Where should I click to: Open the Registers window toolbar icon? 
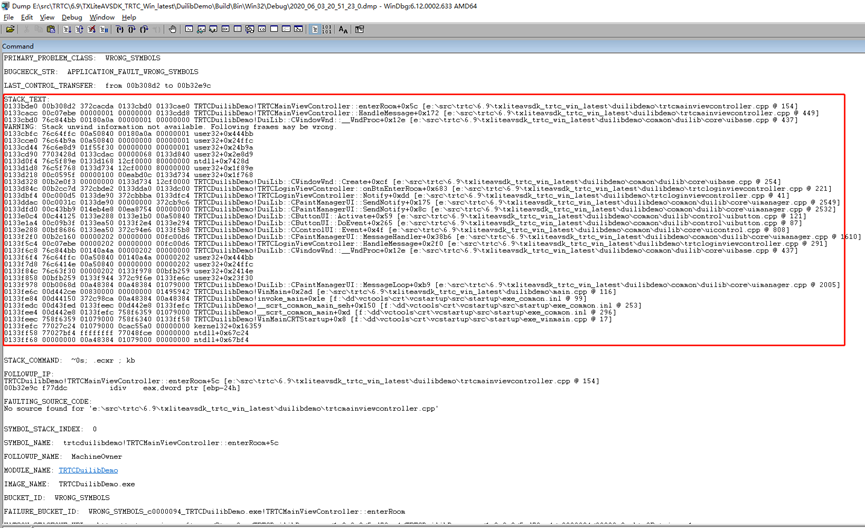(225, 29)
